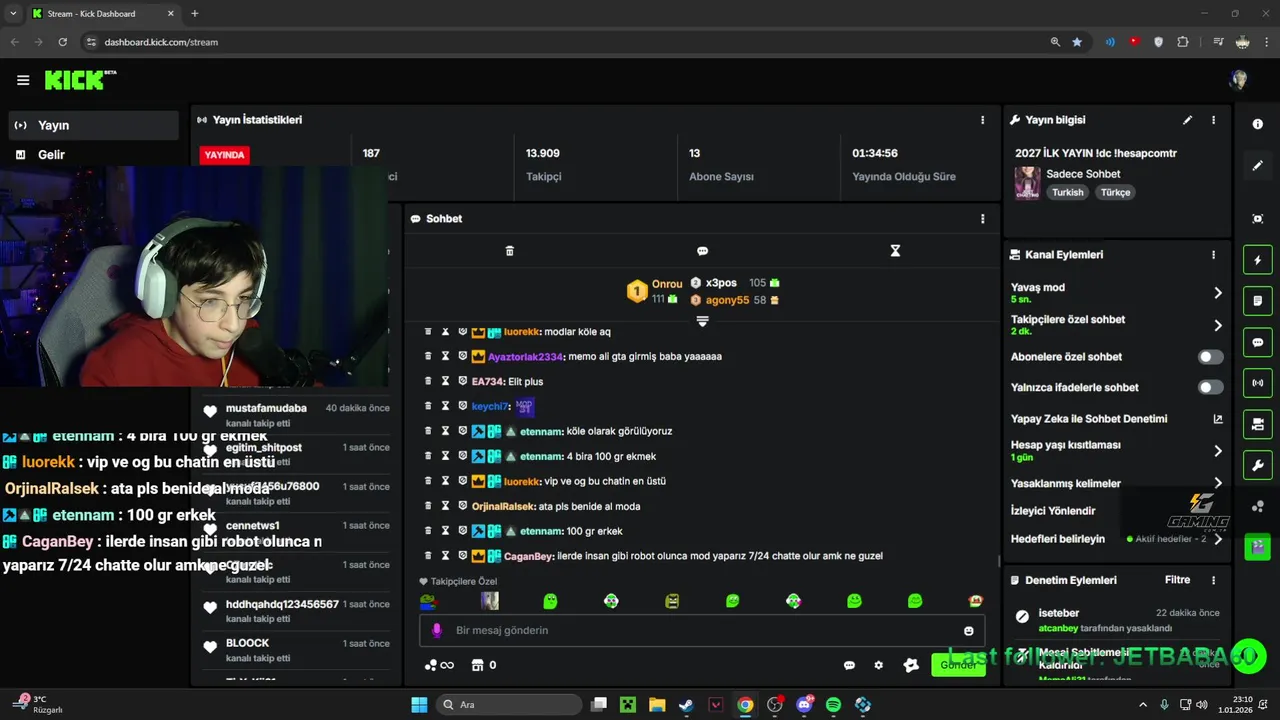
Task: Open the profile avatar menu
Action: point(1239,80)
